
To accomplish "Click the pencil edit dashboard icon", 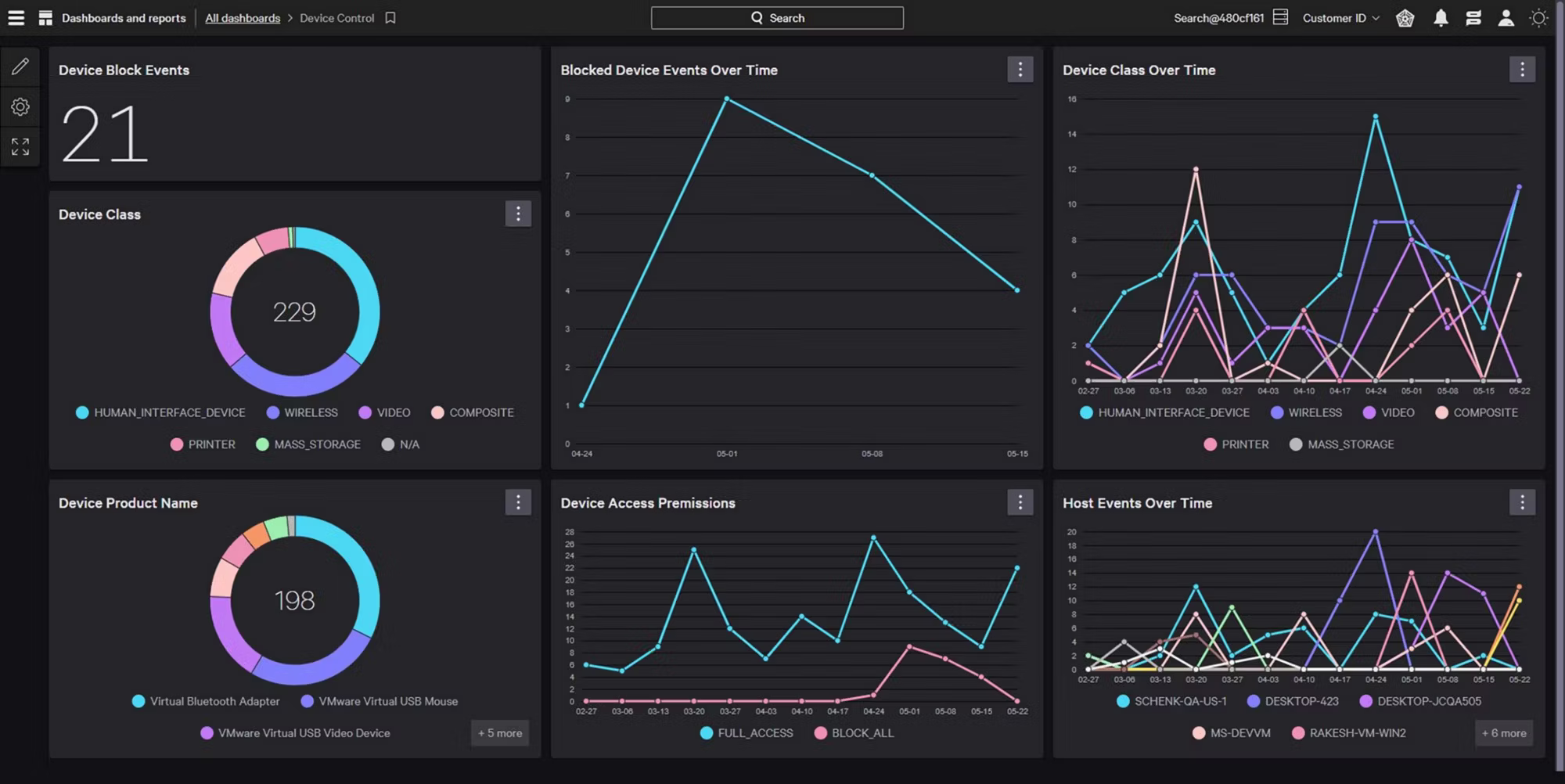I will tap(20, 67).
